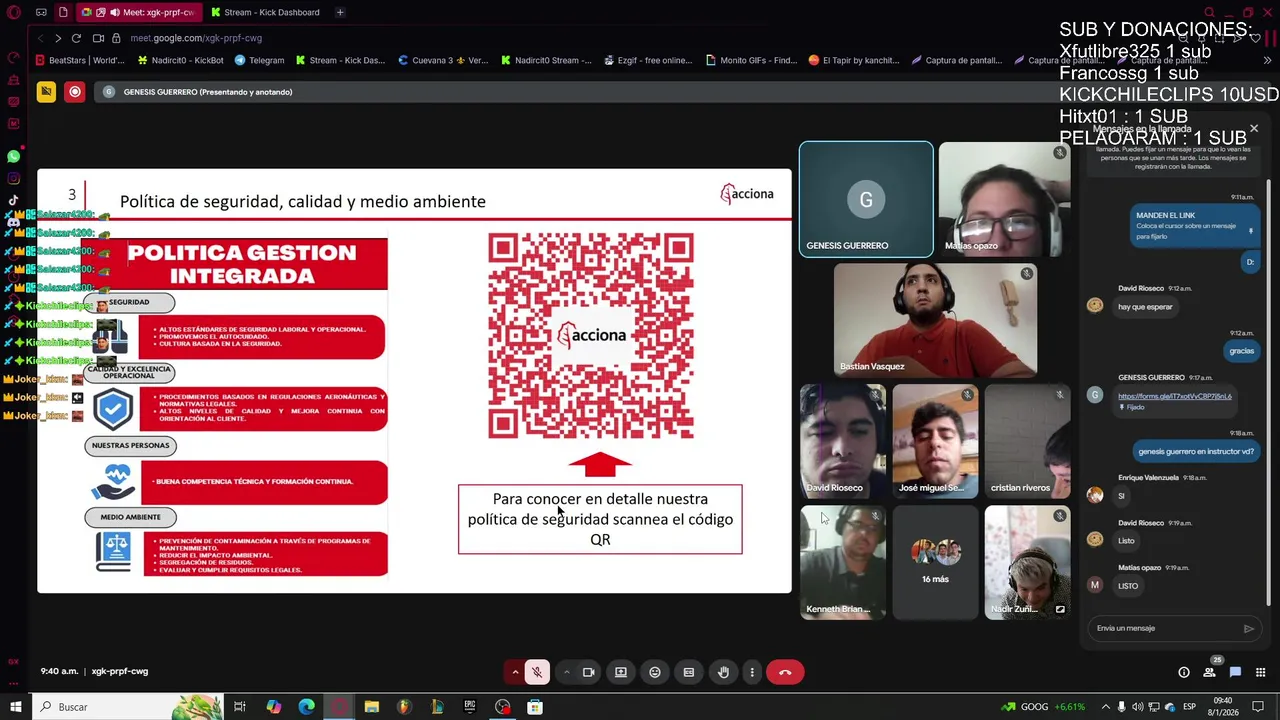Open video settings arrow beside the camera
This screenshot has height=720, width=1280.
pyautogui.click(x=566, y=672)
